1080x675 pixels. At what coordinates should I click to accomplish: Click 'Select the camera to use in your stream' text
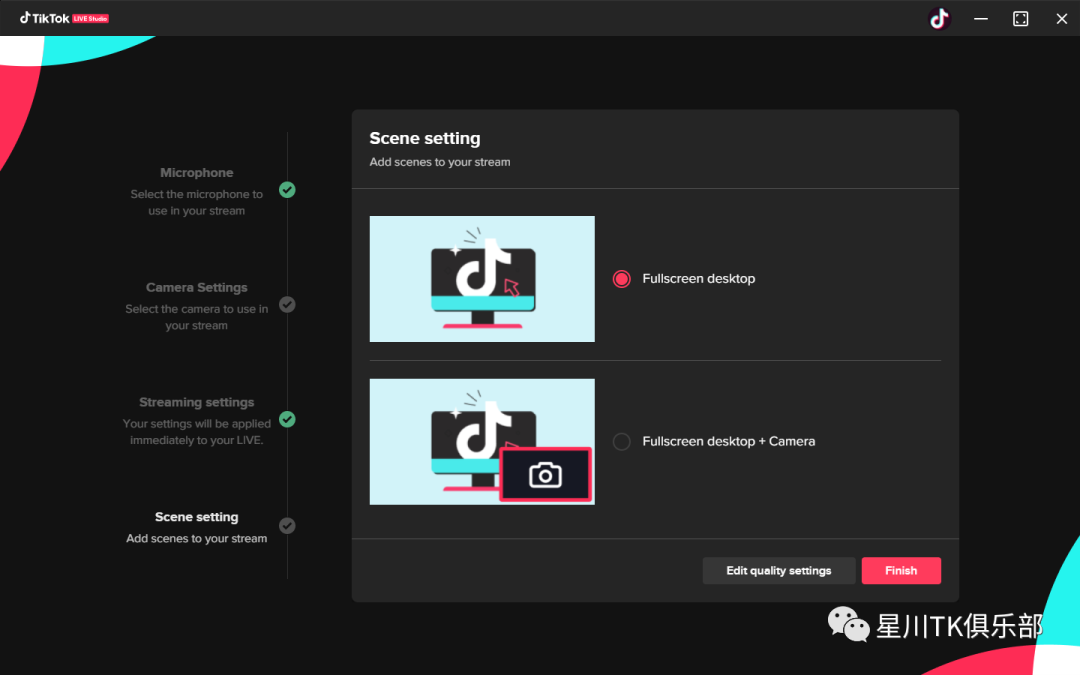pyautogui.click(x=196, y=318)
